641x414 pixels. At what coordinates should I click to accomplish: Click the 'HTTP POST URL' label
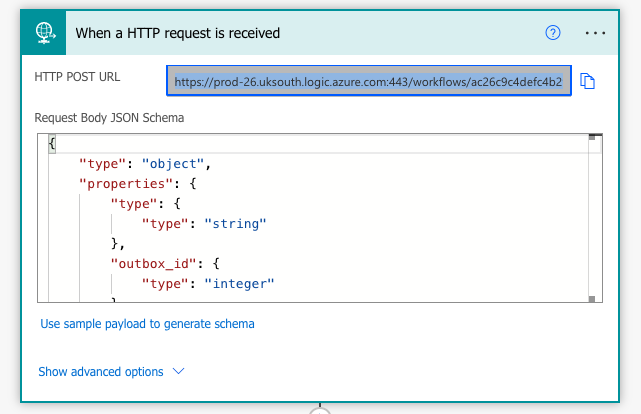[x=76, y=76]
